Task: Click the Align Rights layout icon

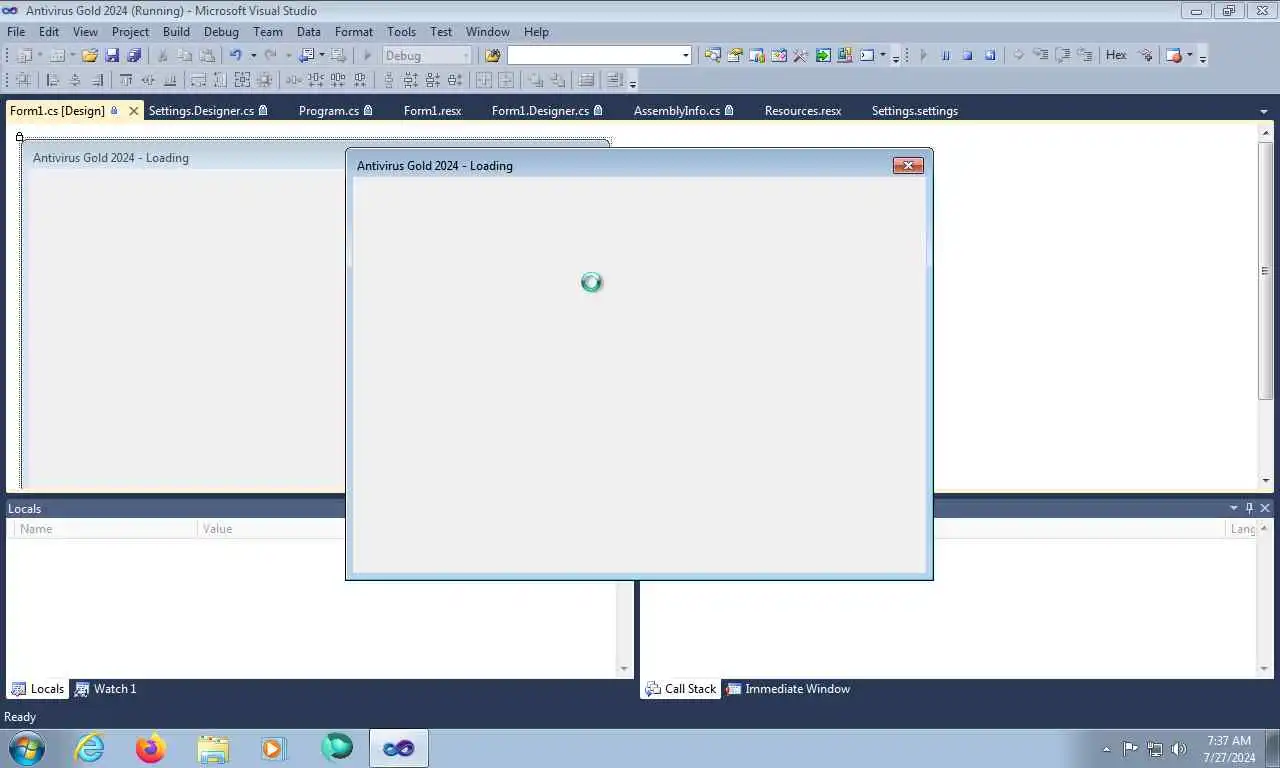Action: point(97,80)
